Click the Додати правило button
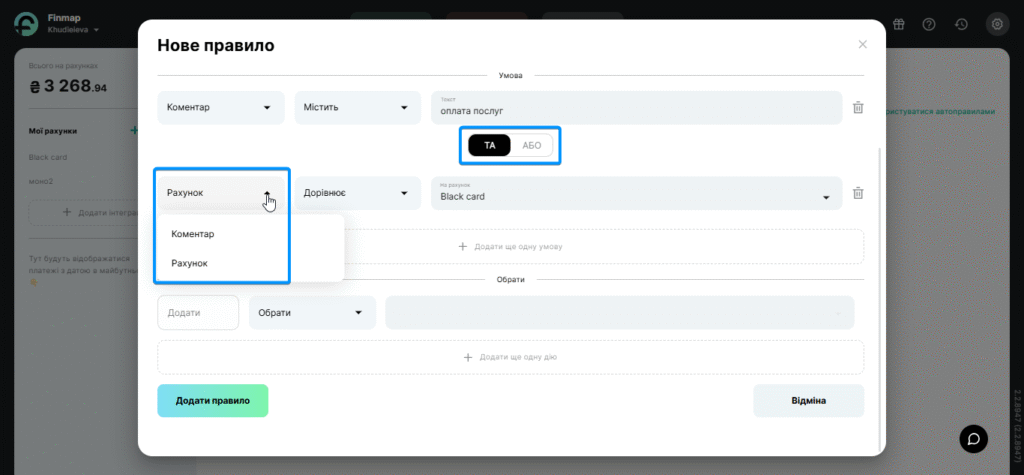1024x475 pixels. click(x=212, y=400)
